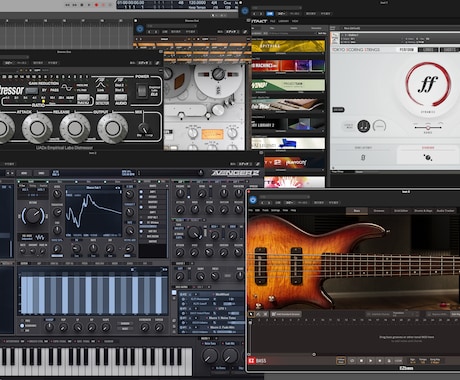Open the Help menu in EZbass
This screenshot has height=380, width=460.
click(x=293, y=210)
